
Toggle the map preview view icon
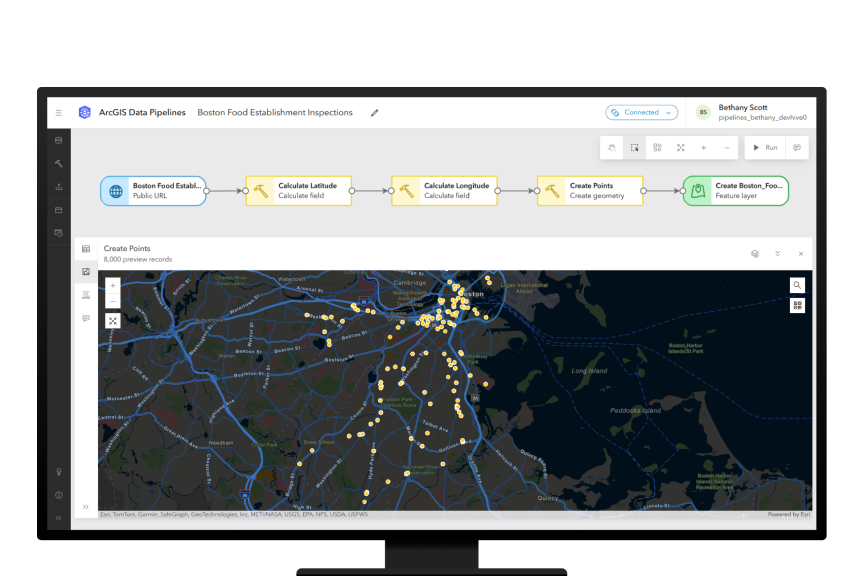85,271
